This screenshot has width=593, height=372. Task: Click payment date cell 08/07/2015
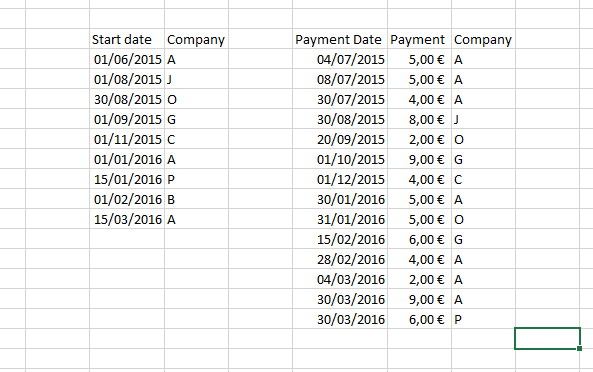340,79
